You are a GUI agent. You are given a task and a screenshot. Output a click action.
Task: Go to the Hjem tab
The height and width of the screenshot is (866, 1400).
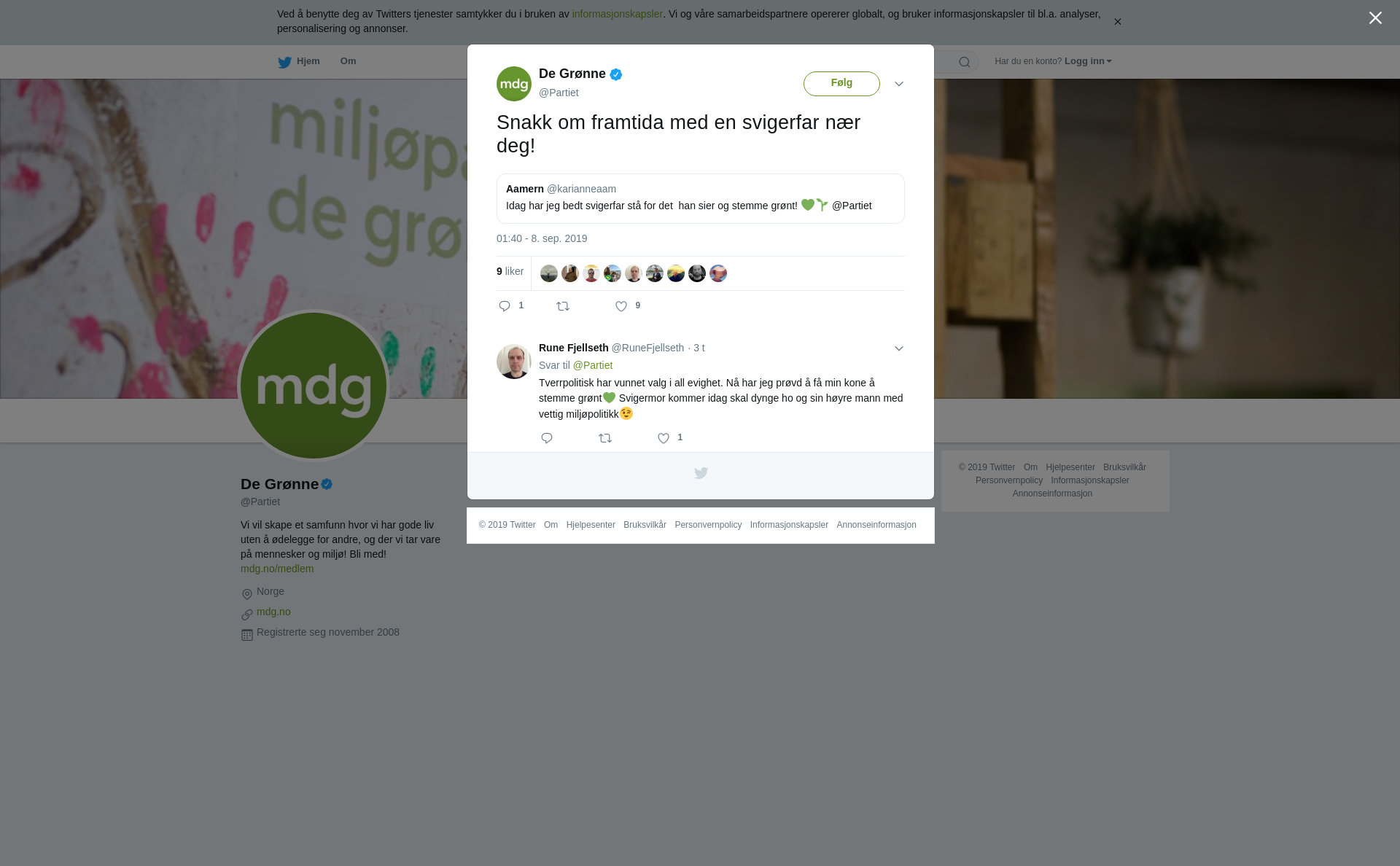click(x=299, y=62)
